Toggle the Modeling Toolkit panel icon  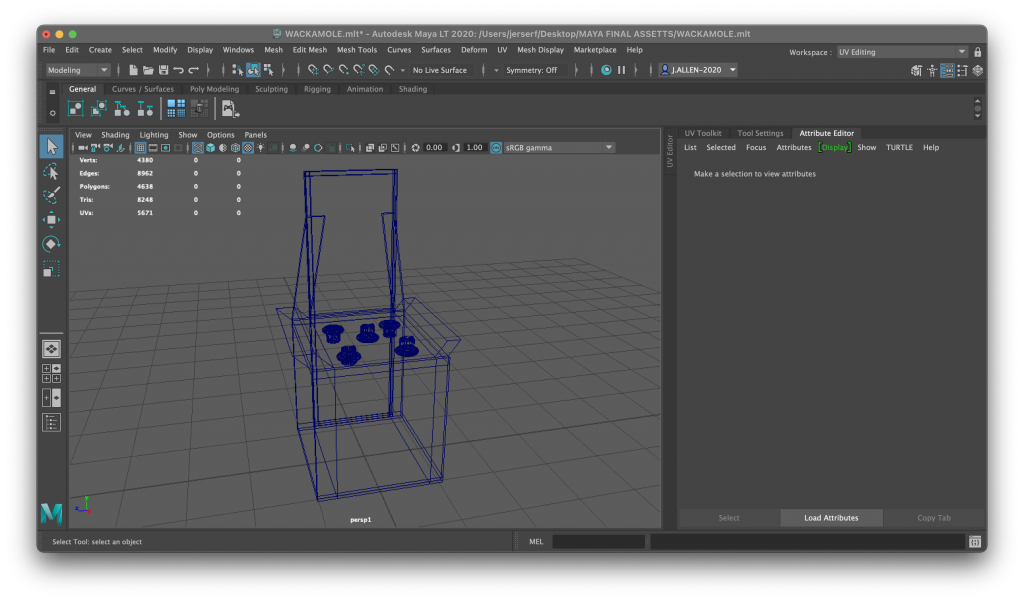[916, 70]
